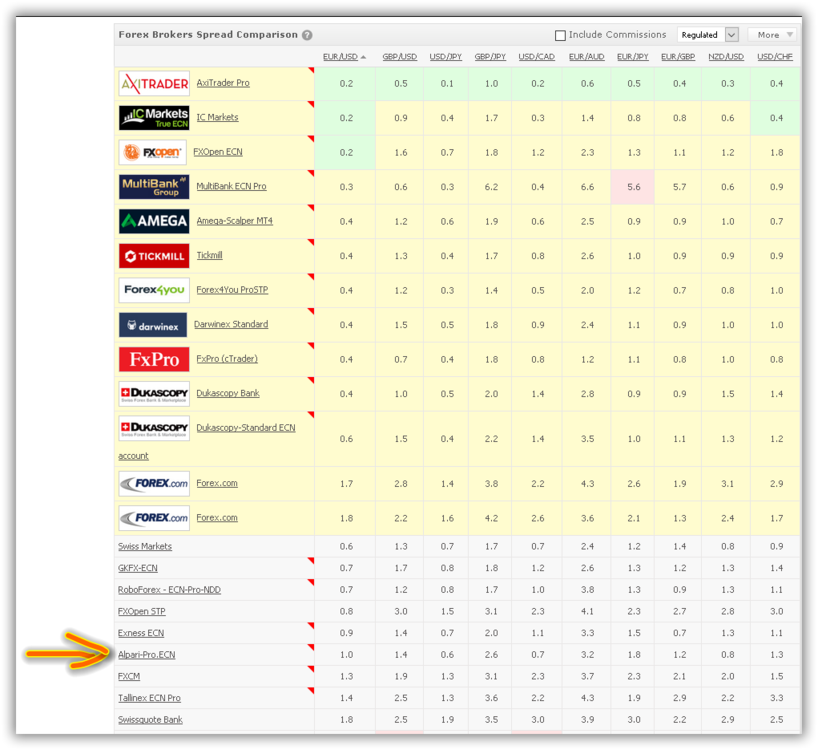The height and width of the screenshot is (750, 818).
Task: Click the Forex4you logo
Action: pos(154,290)
